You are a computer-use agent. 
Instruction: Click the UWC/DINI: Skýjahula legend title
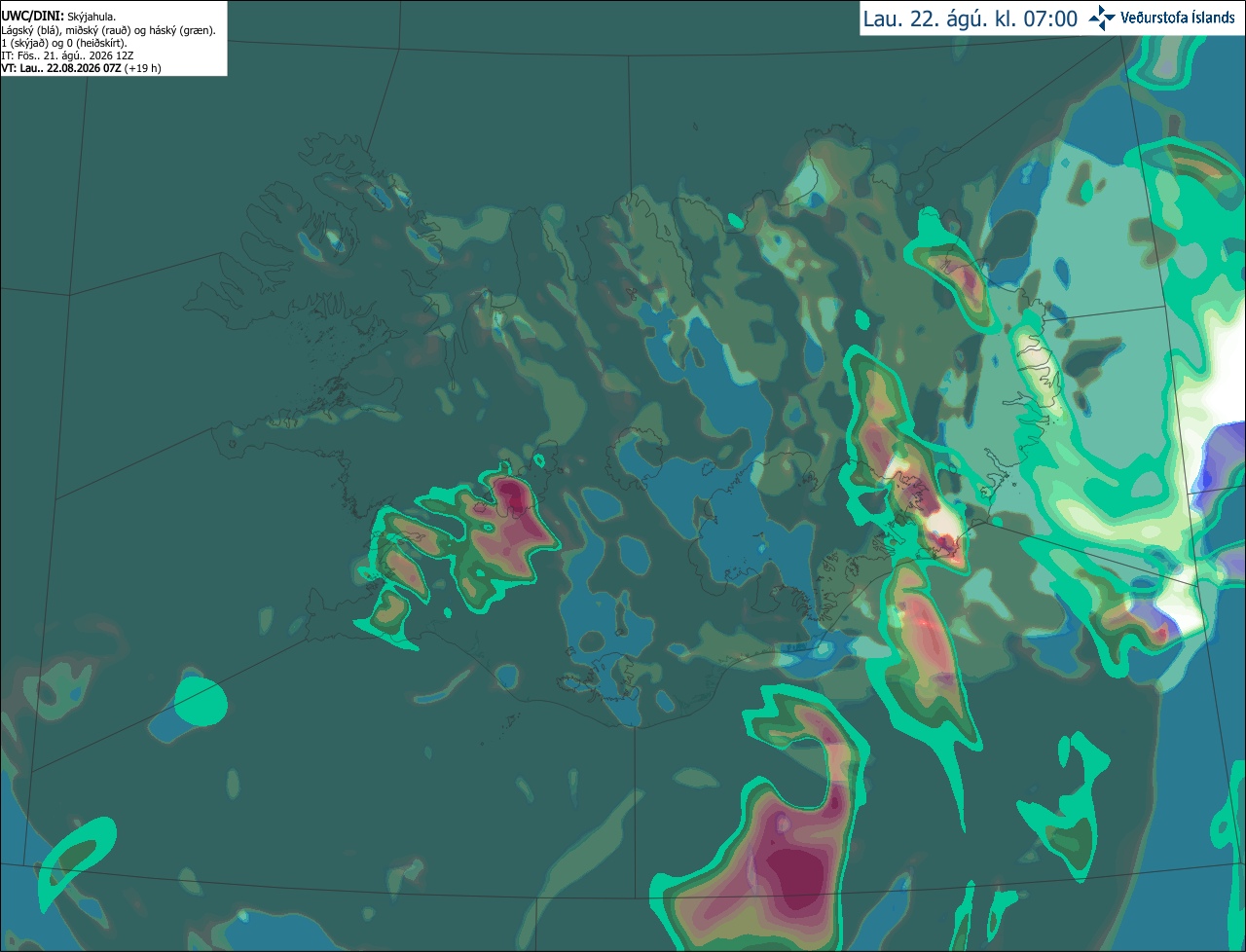coord(58,17)
